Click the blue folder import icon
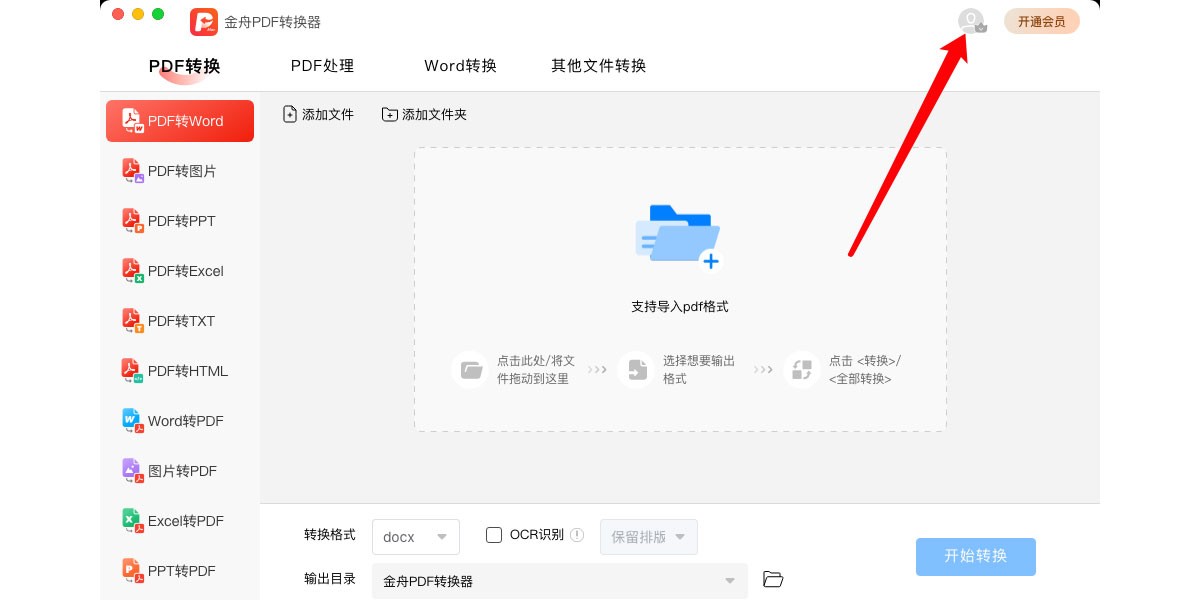Viewport: 1200px width, 600px height. [x=678, y=235]
